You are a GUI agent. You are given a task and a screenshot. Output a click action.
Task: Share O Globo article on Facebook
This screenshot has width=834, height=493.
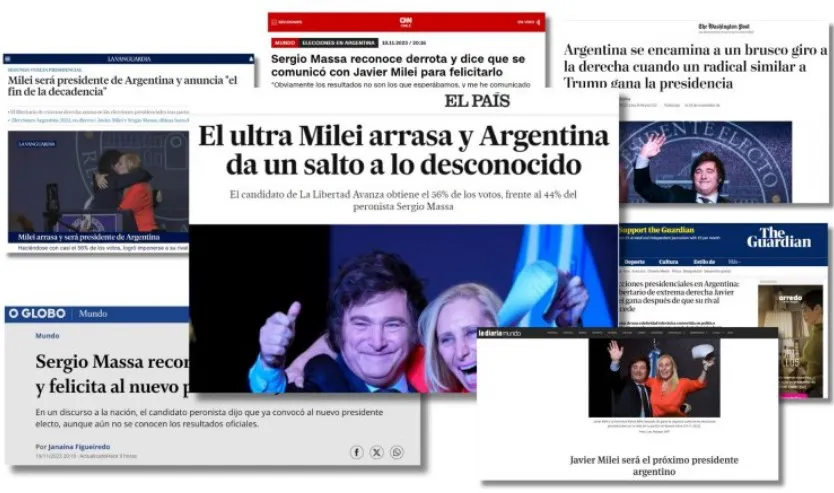coord(356,452)
